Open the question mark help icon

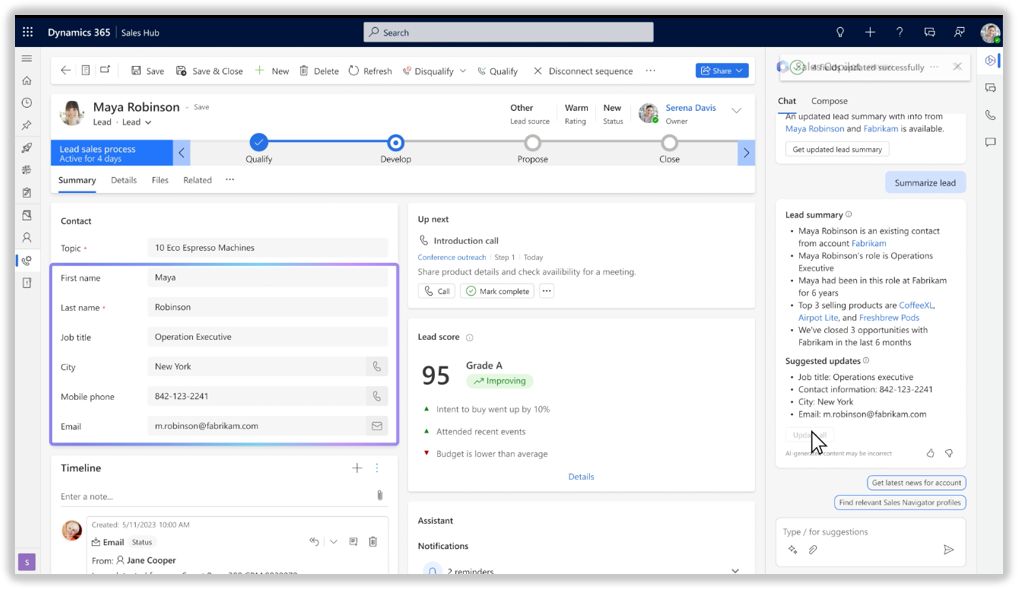(899, 32)
